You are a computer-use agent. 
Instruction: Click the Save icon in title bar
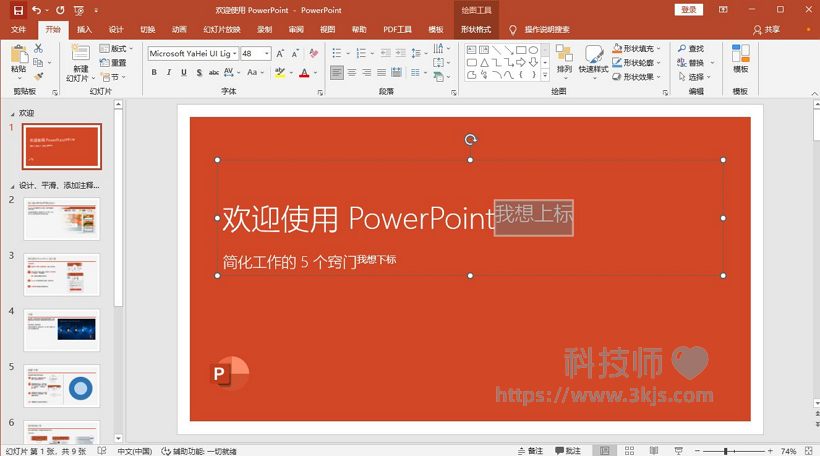pos(18,10)
